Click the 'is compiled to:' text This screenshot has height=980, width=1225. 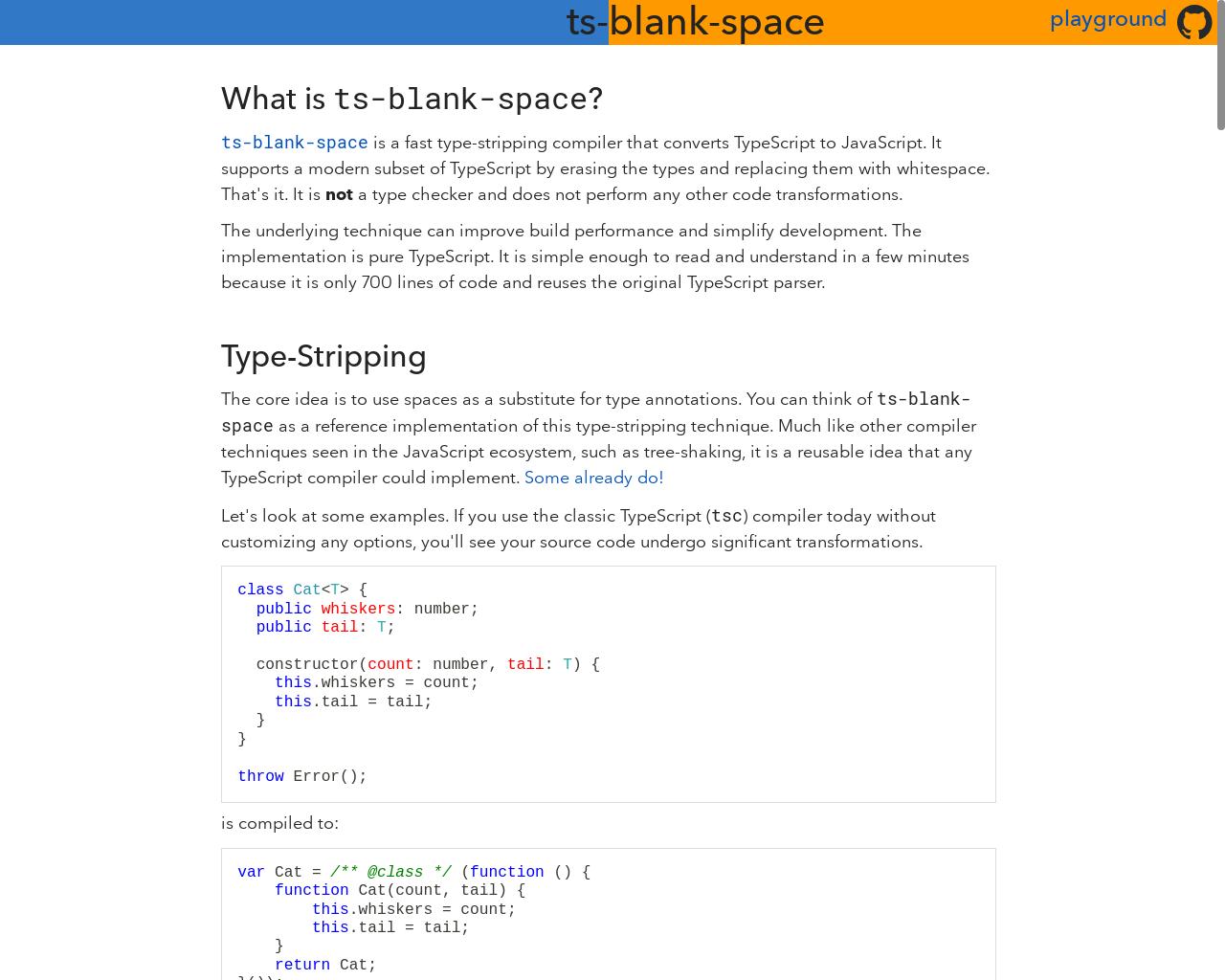tap(279, 823)
